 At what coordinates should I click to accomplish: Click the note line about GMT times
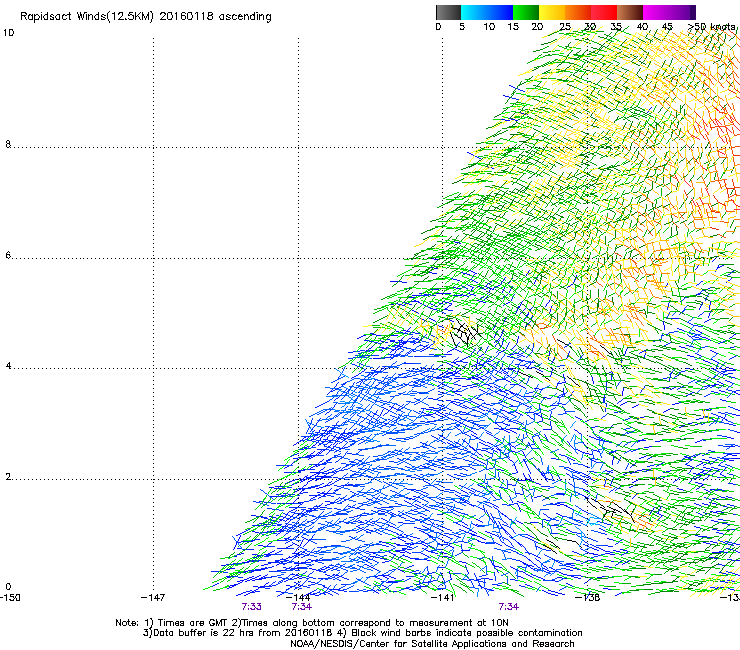(x=312, y=623)
